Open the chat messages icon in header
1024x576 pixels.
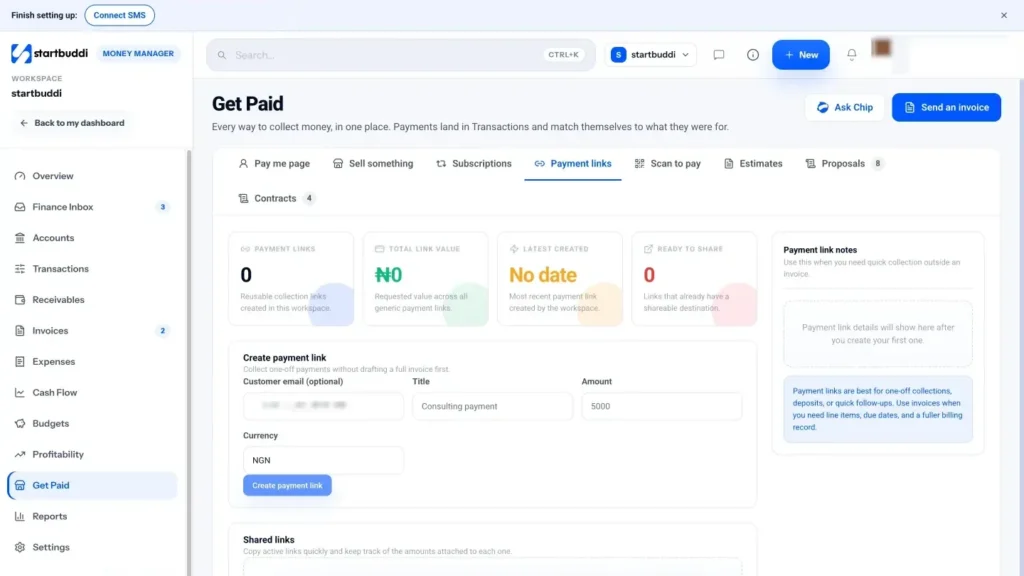[x=718, y=55]
